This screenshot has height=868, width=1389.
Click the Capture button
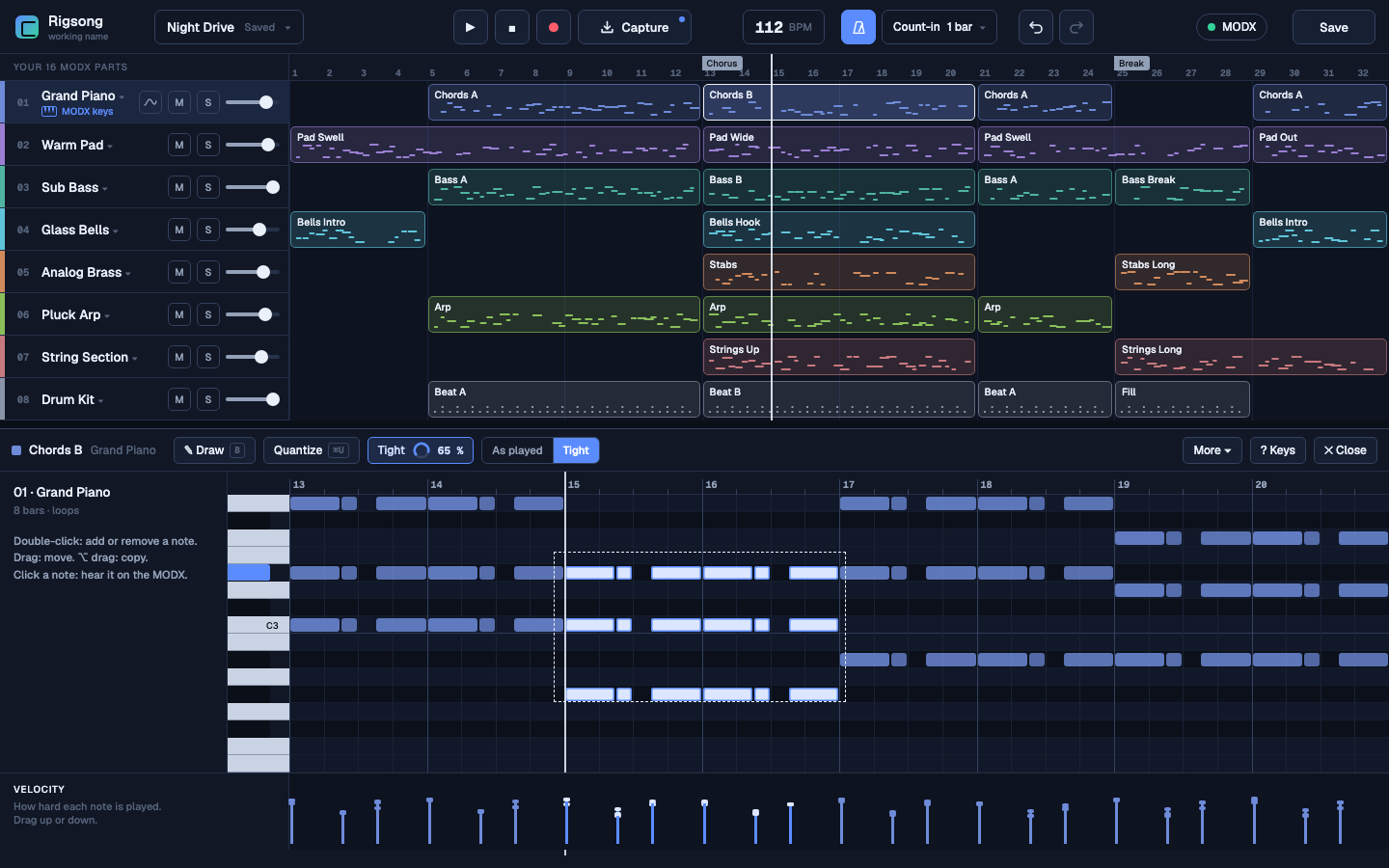coord(635,27)
